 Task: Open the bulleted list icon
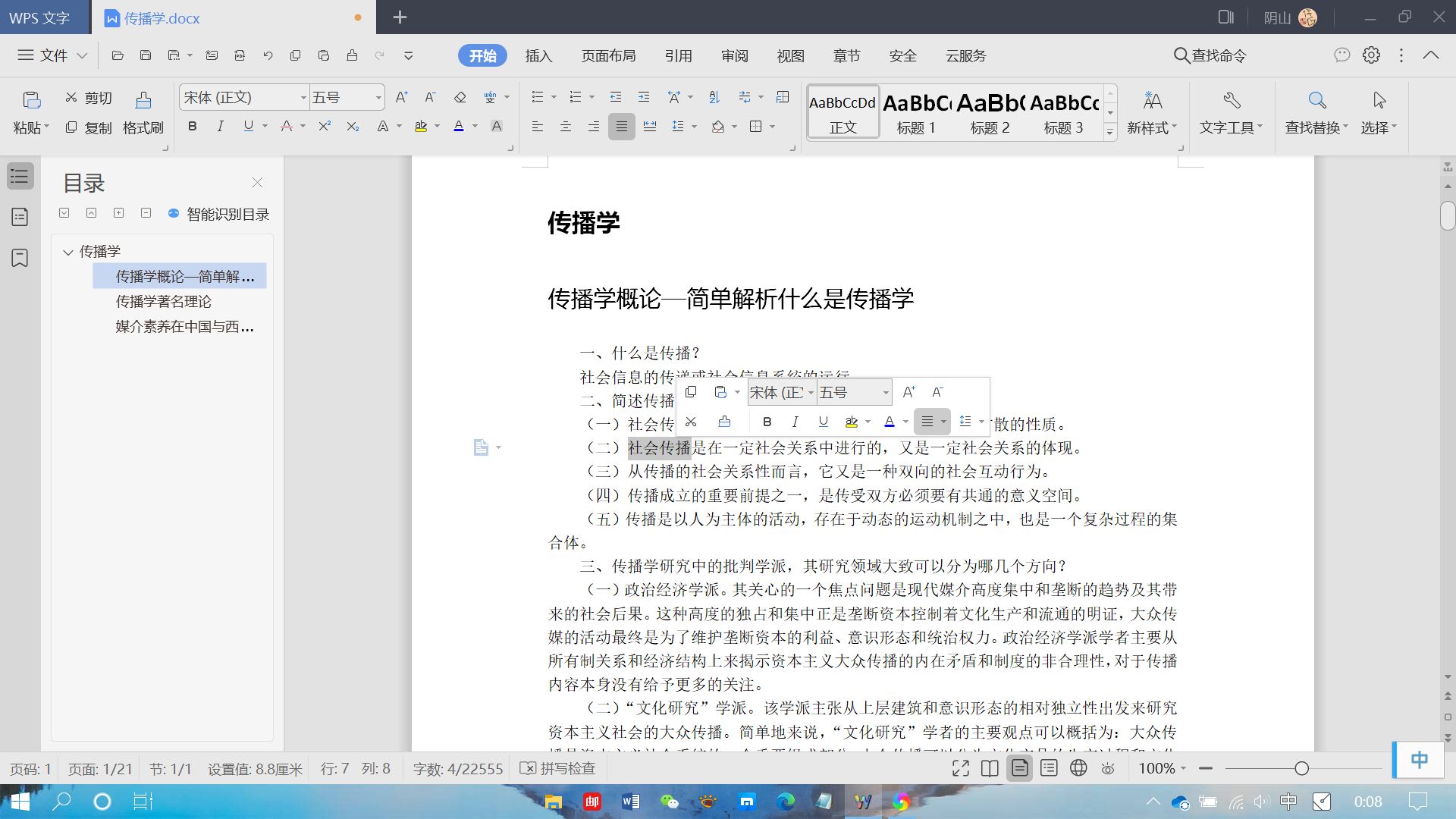[537, 97]
